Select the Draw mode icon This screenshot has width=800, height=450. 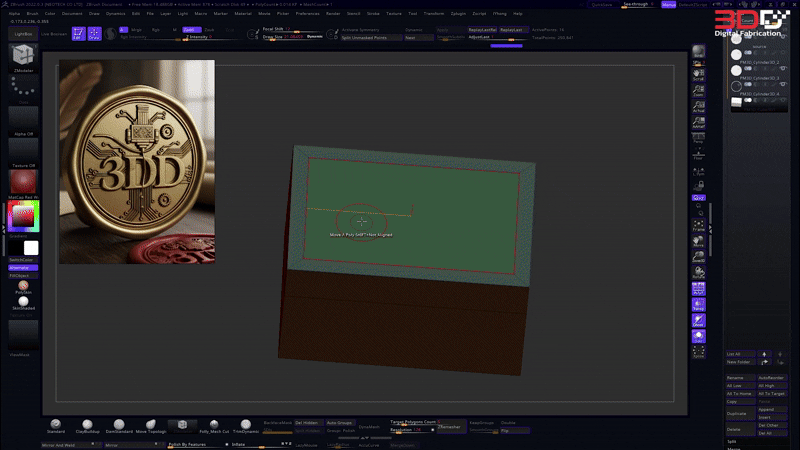[94, 33]
